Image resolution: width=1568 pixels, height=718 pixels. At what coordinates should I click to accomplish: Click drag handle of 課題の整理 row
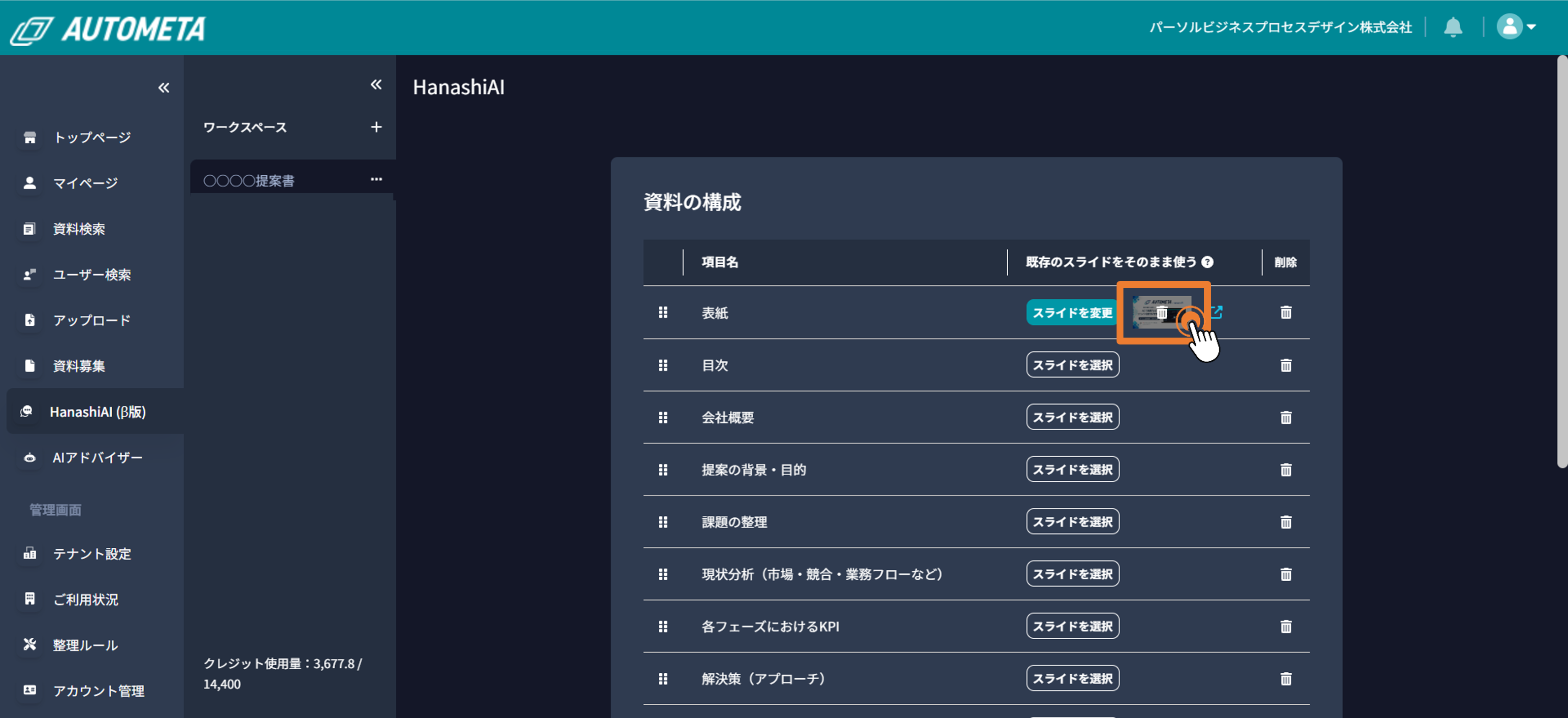663,522
